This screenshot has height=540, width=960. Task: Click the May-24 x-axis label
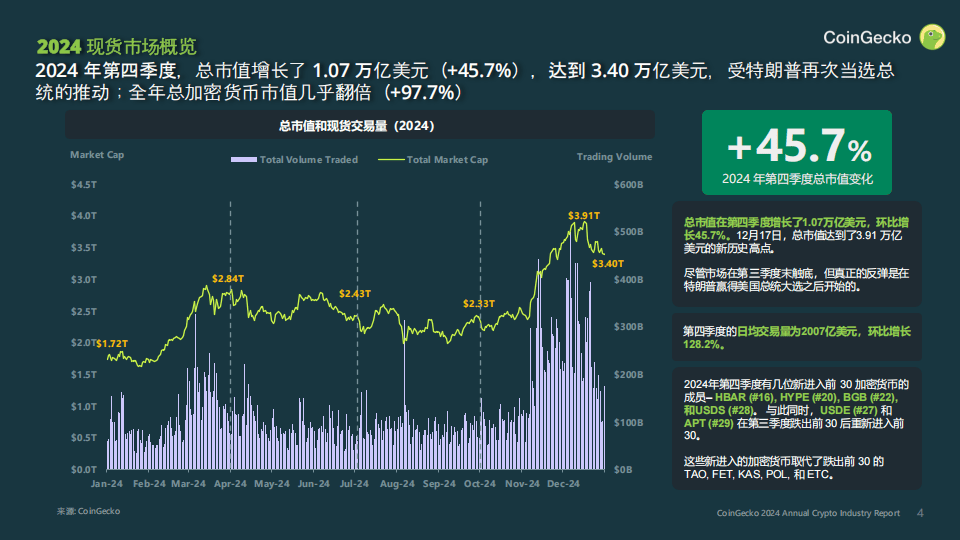pos(272,484)
